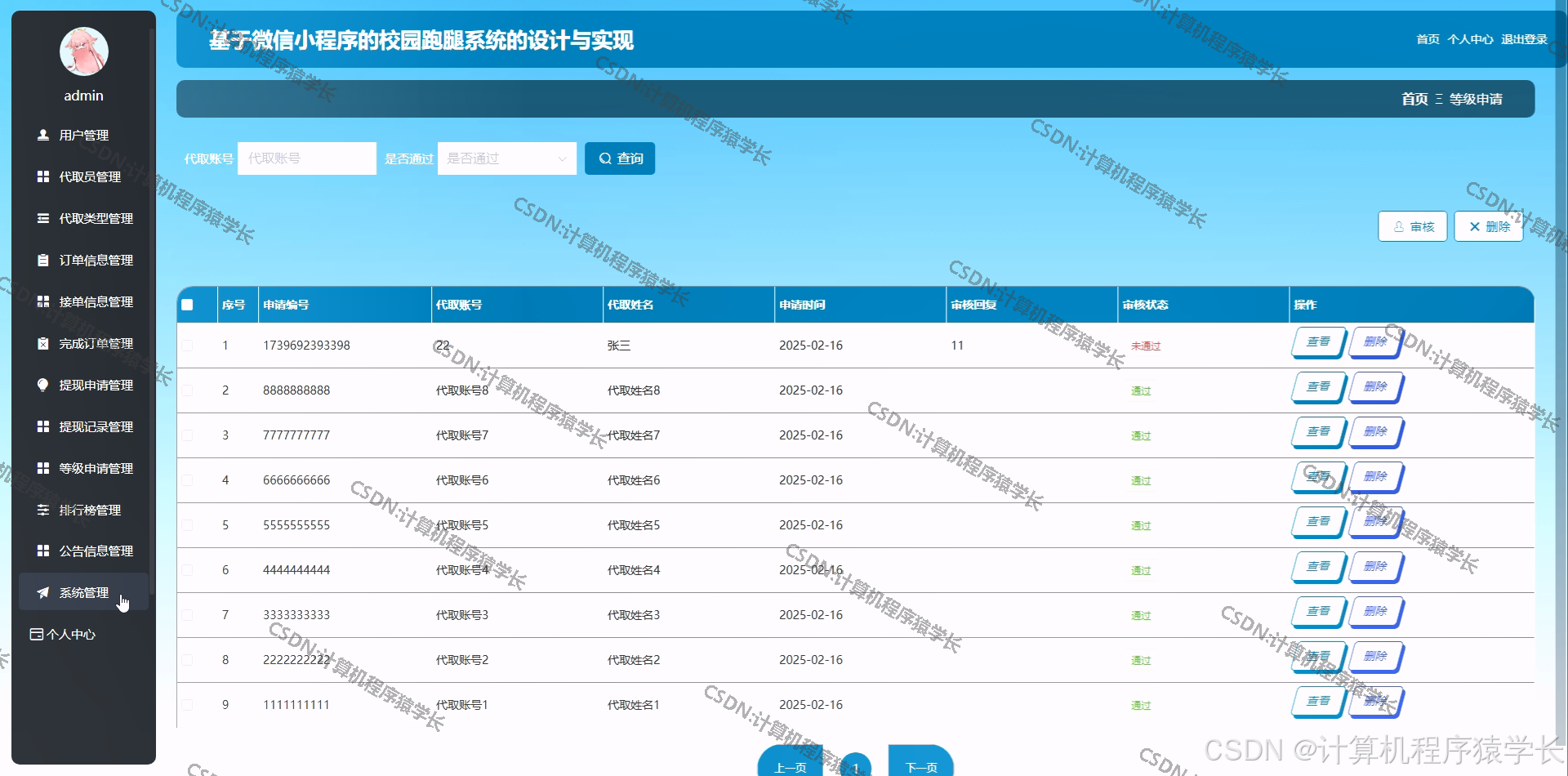The width and height of the screenshot is (1568, 776).
Task: Check the row checkbox for 5555555555
Action: click(187, 525)
